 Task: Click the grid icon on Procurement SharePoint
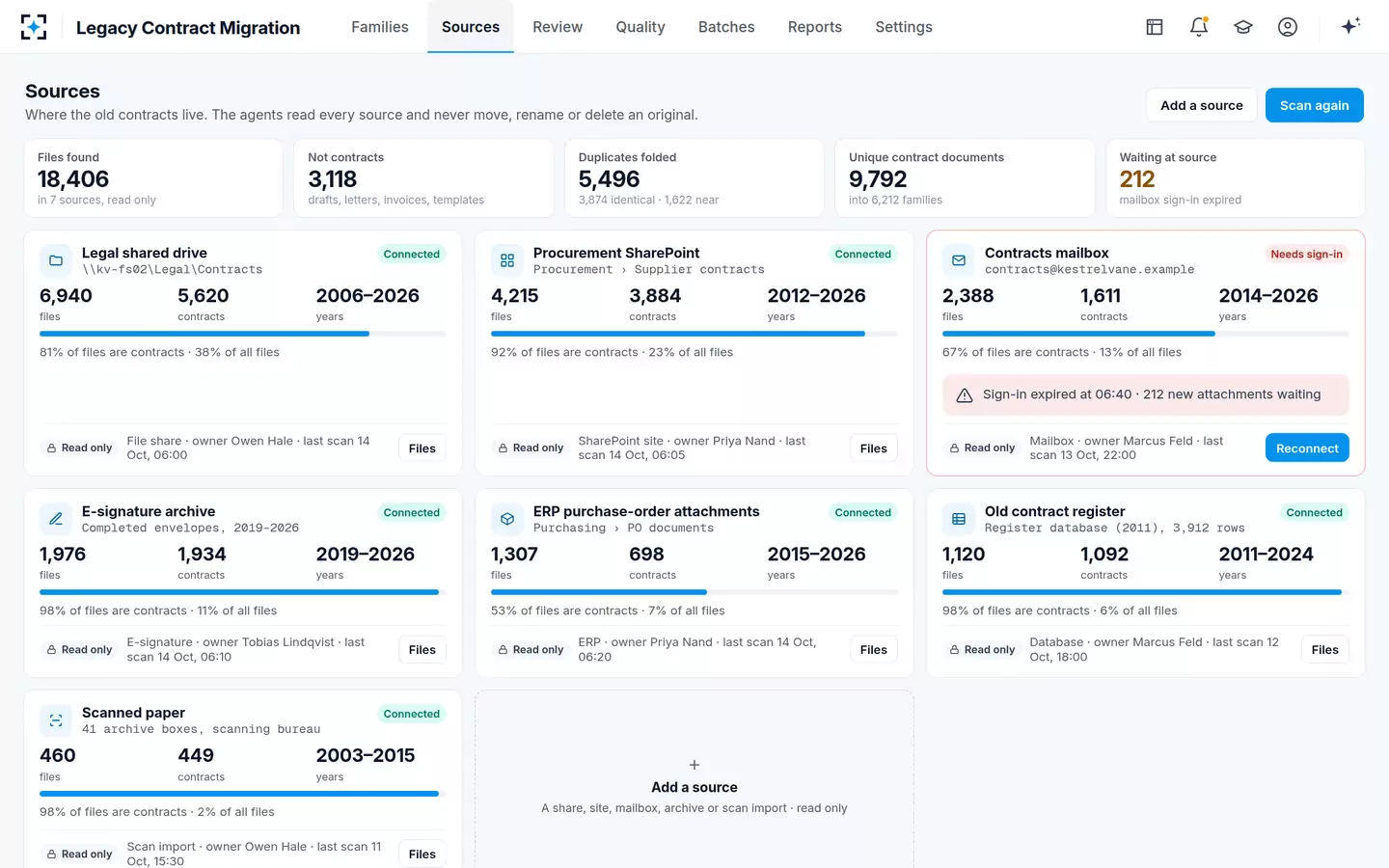(507, 260)
